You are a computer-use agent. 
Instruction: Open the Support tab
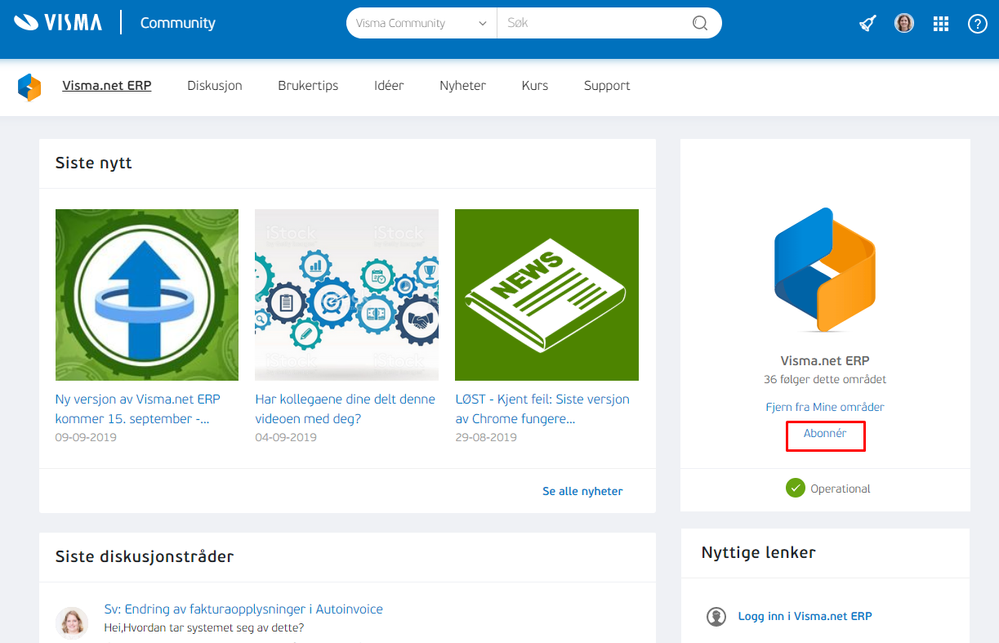607,85
